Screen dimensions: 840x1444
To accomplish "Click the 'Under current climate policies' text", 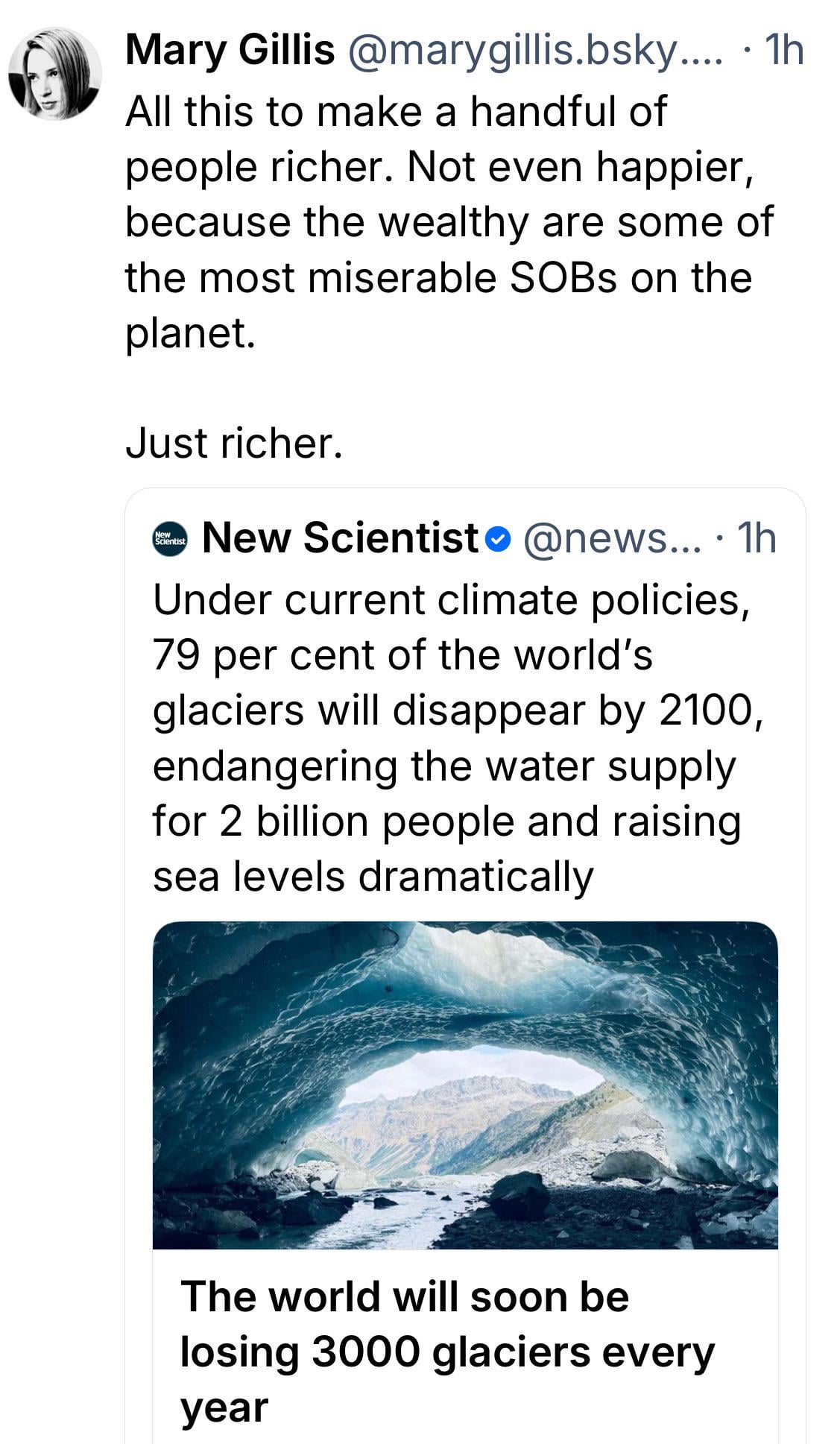I will pyautogui.click(x=450, y=600).
